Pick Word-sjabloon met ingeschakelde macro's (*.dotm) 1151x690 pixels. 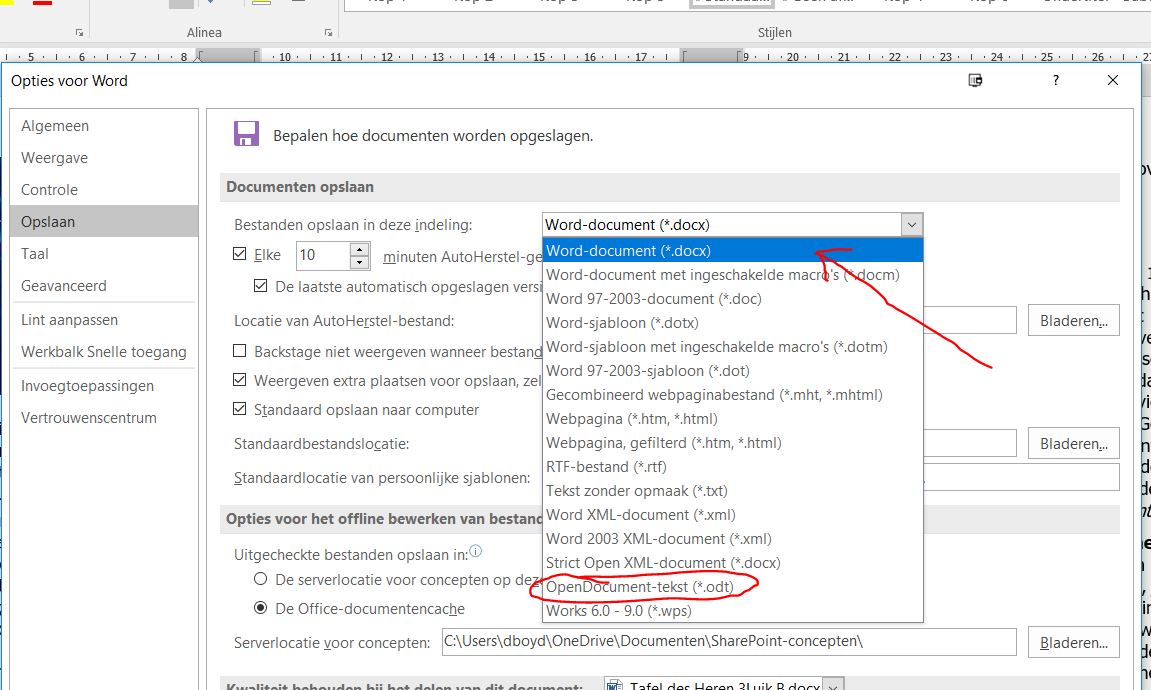click(x=733, y=346)
